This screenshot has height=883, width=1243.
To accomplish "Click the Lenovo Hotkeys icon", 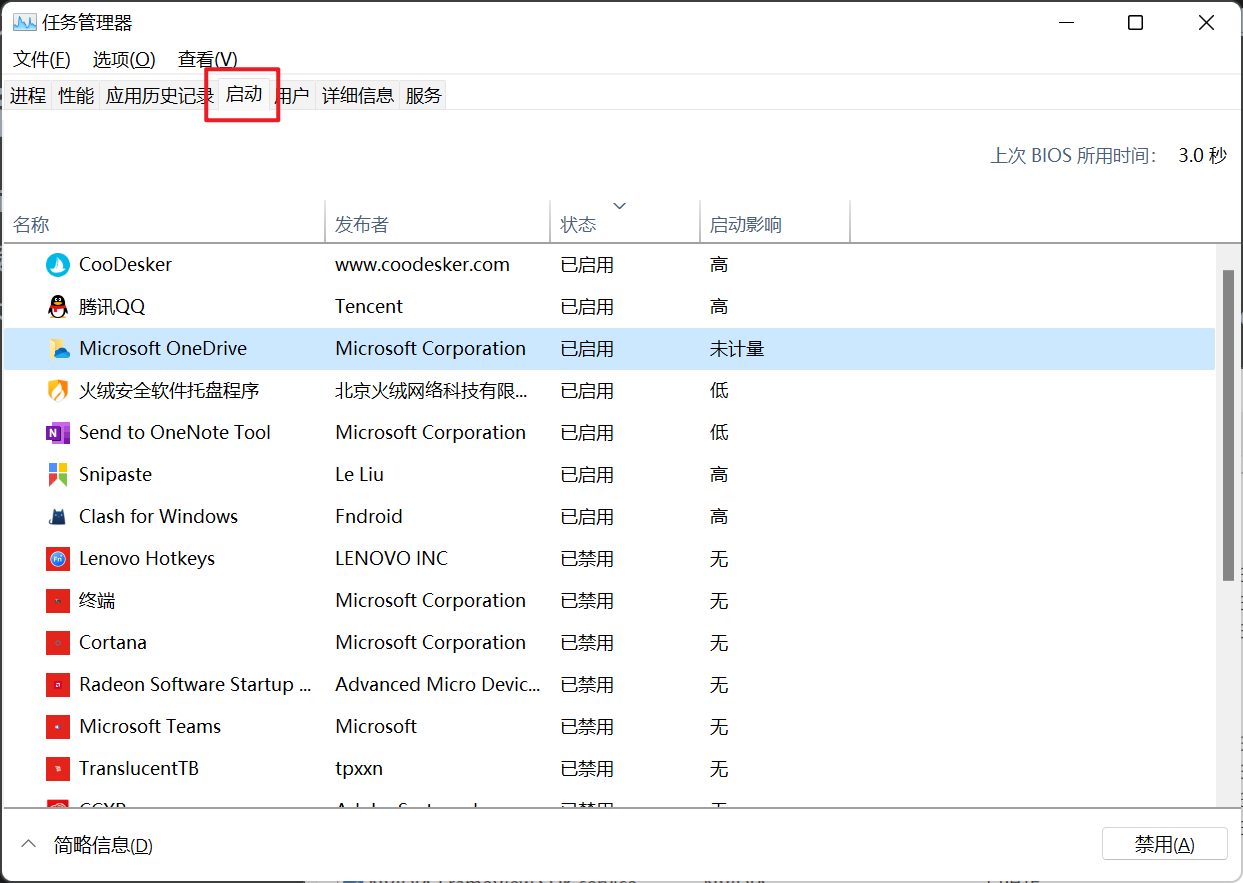I will 58,559.
